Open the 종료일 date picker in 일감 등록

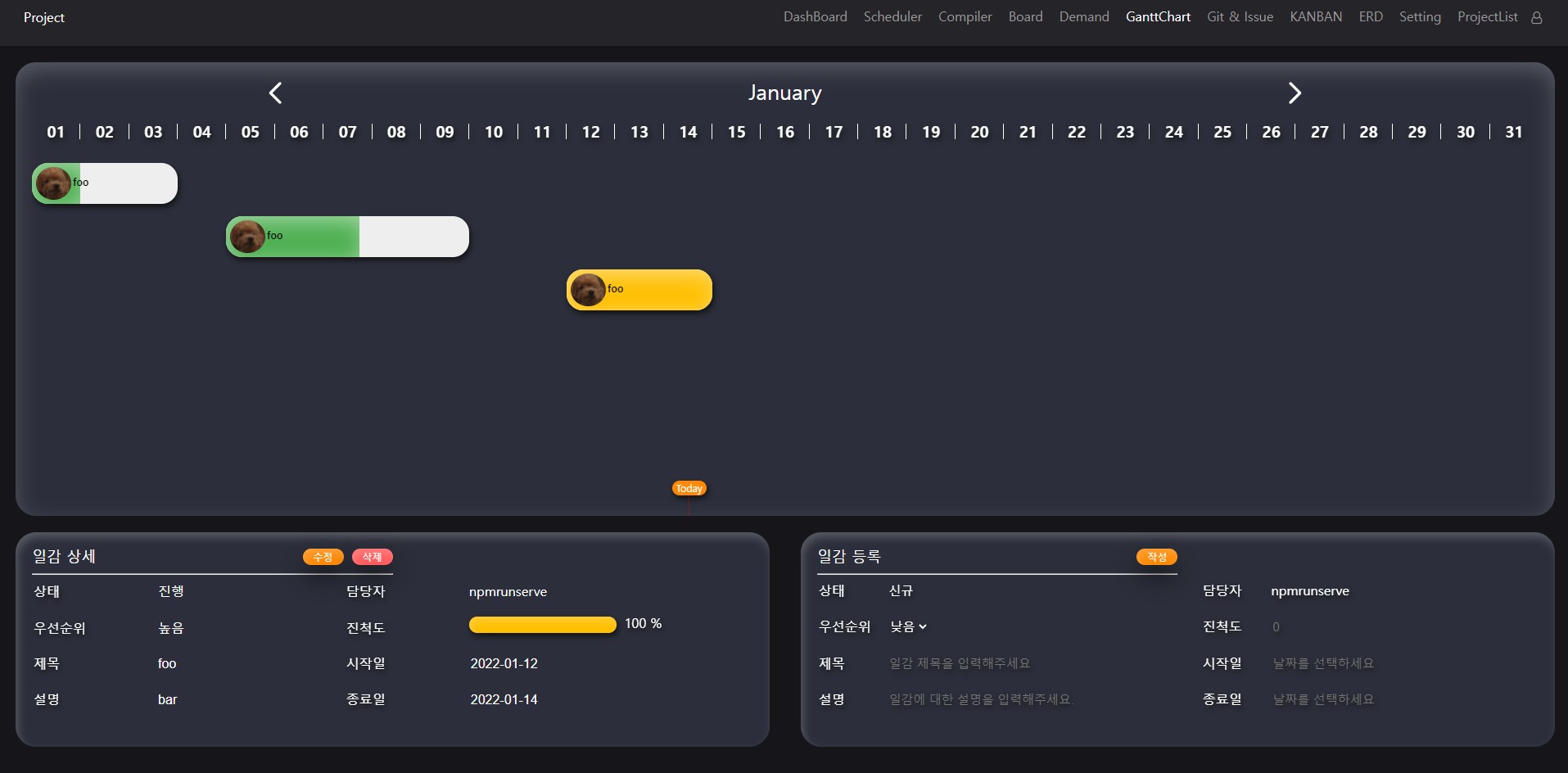click(x=1322, y=699)
